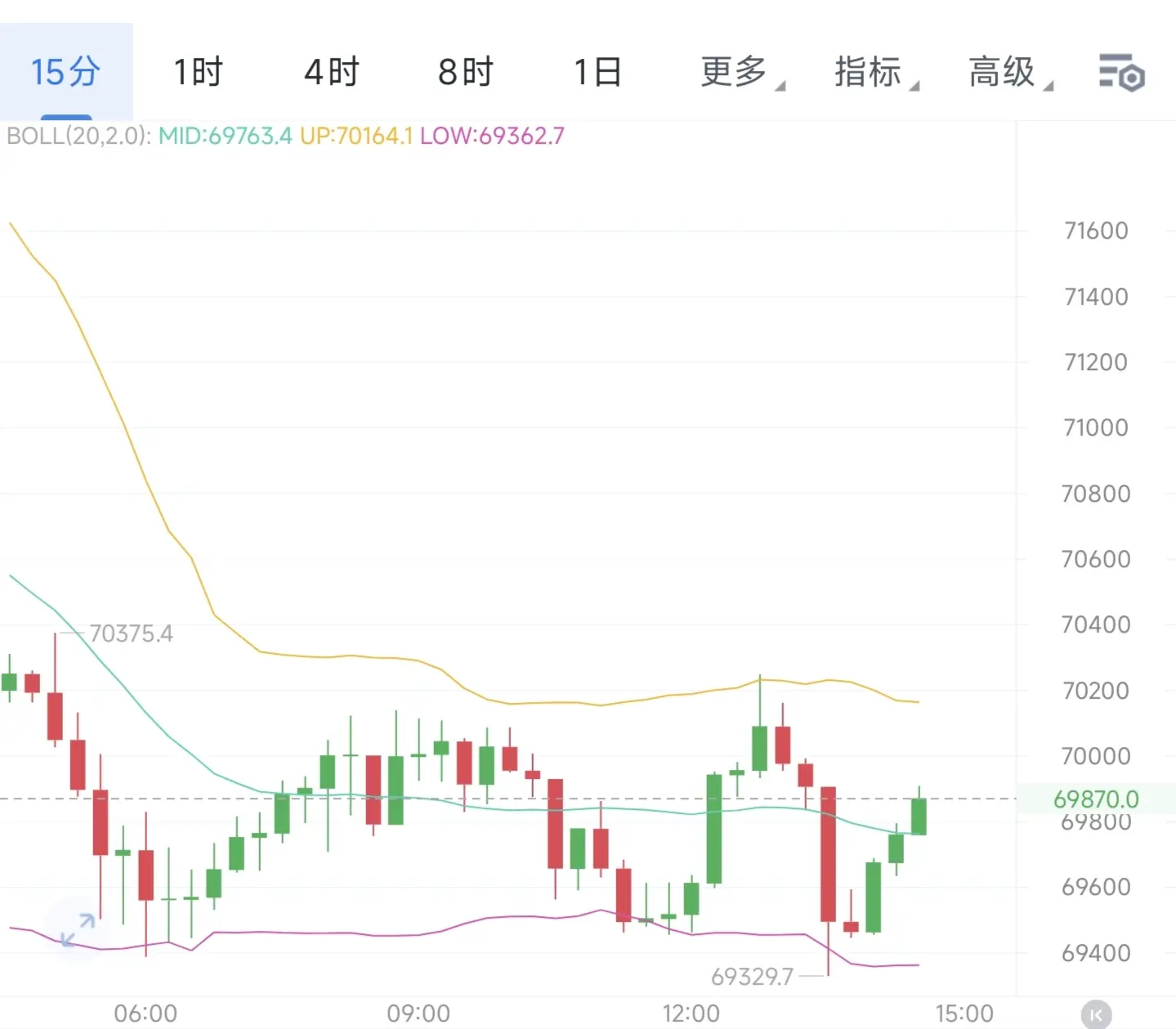Click the 70400 price axis label
1176x1029 pixels.
point(1096,624)
